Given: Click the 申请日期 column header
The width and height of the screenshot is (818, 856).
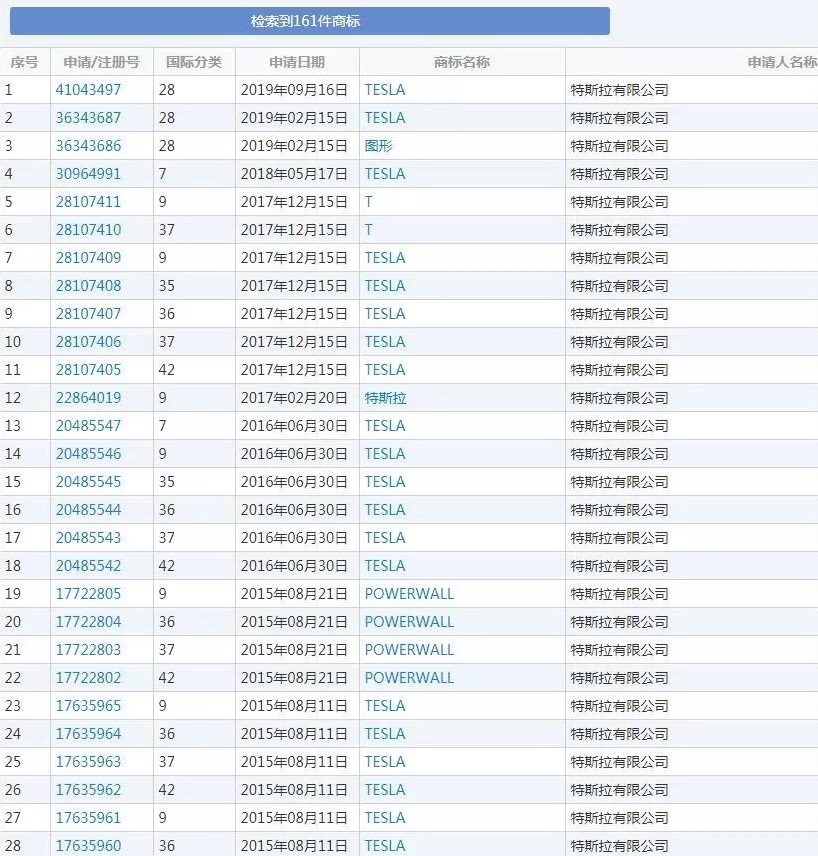Looking at the screenshot, I should coord(297,61).
